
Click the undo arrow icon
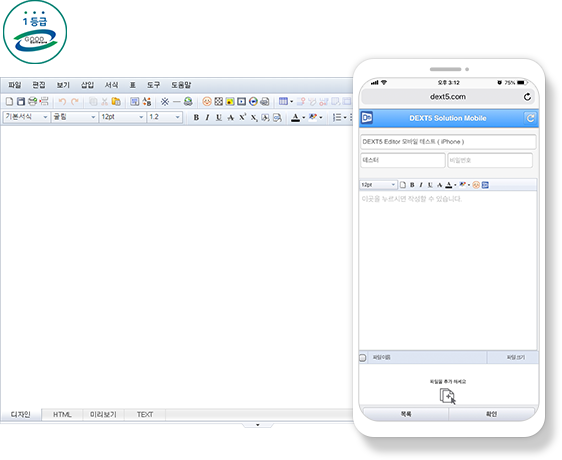[62, 101]
